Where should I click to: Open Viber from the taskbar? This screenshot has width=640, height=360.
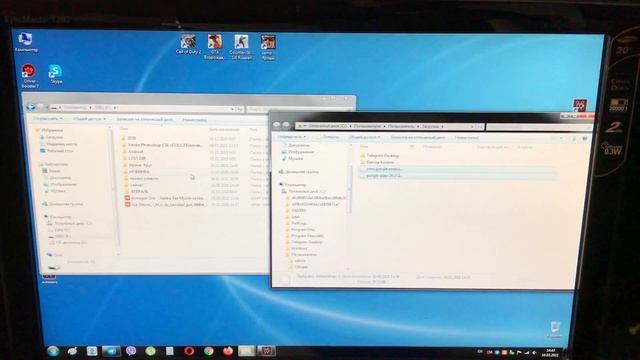pyautogui.click(x=131, y=351)
